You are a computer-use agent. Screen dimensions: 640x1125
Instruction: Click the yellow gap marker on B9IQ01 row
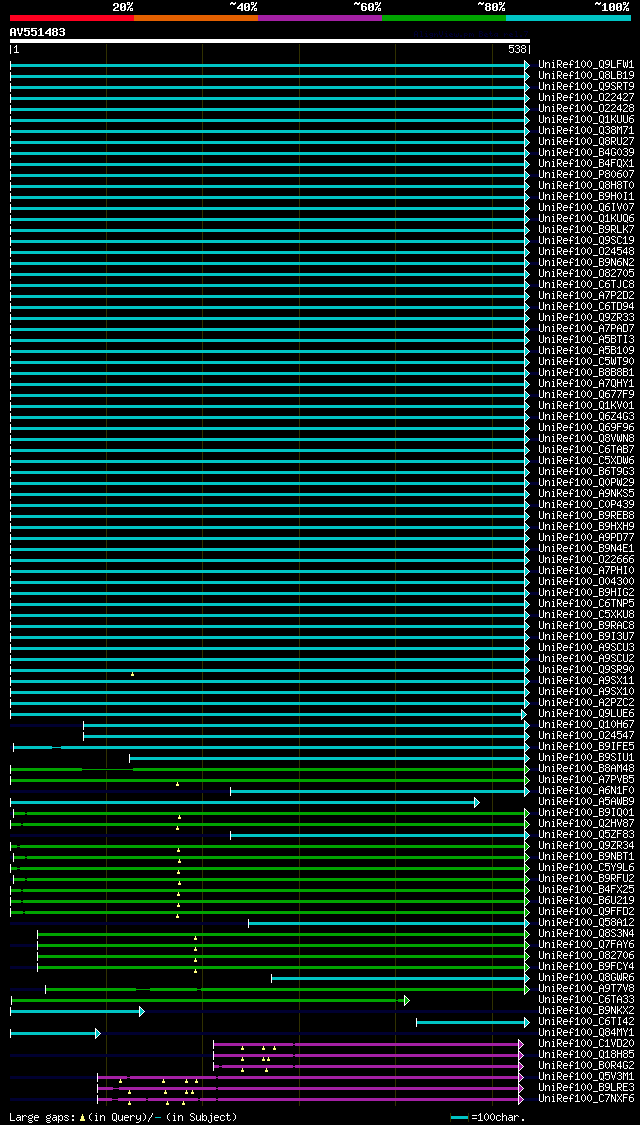pyautogui.click(x=179, y=816)
